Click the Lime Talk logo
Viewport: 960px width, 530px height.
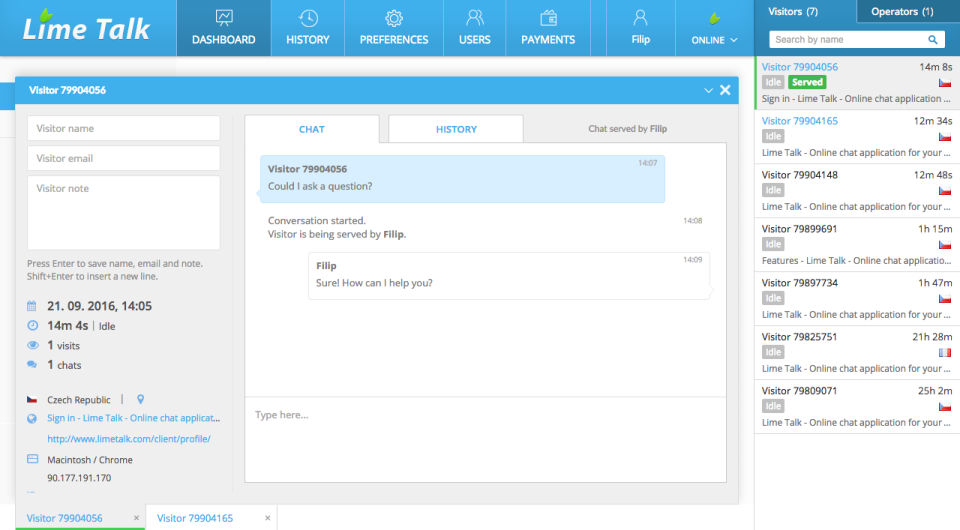(86, 27)
